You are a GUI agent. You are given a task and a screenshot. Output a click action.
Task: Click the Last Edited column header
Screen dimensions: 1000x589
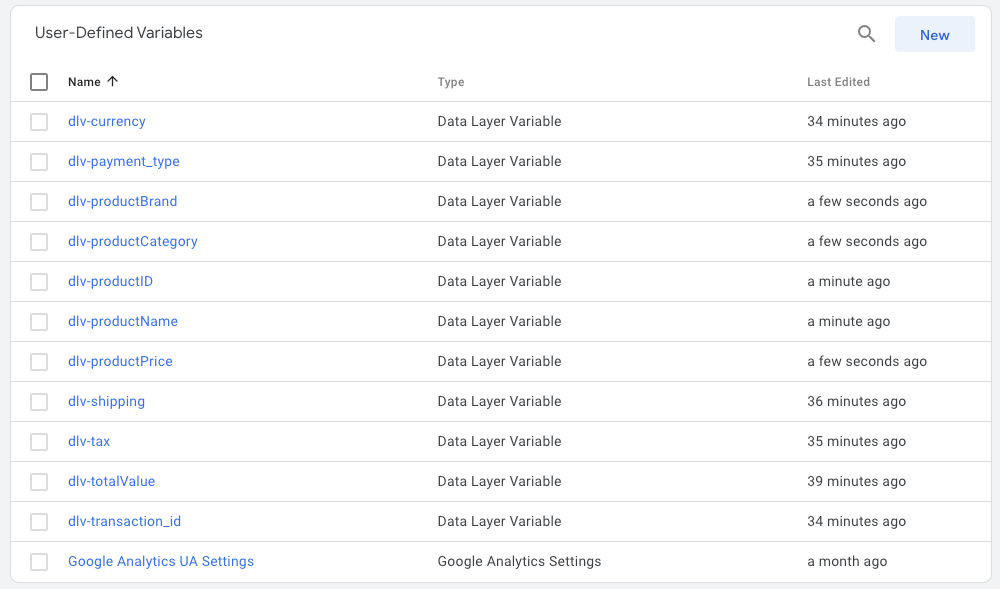click(838, 81)
